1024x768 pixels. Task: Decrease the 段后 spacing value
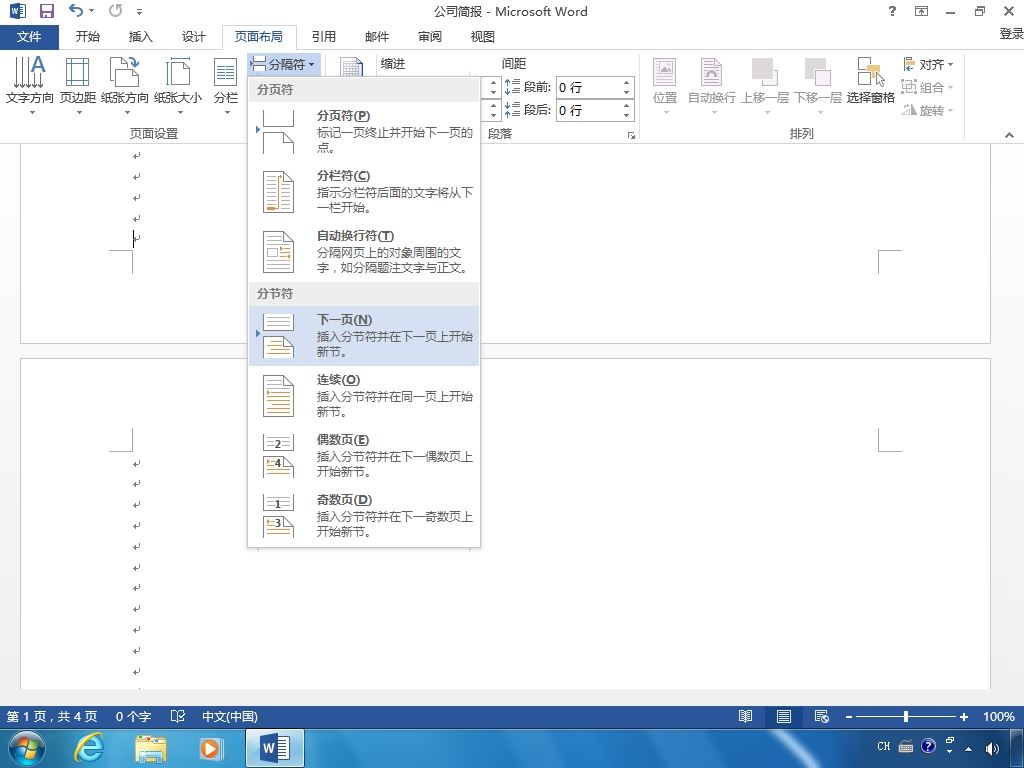pyautogui.click(x=626, y=115)
